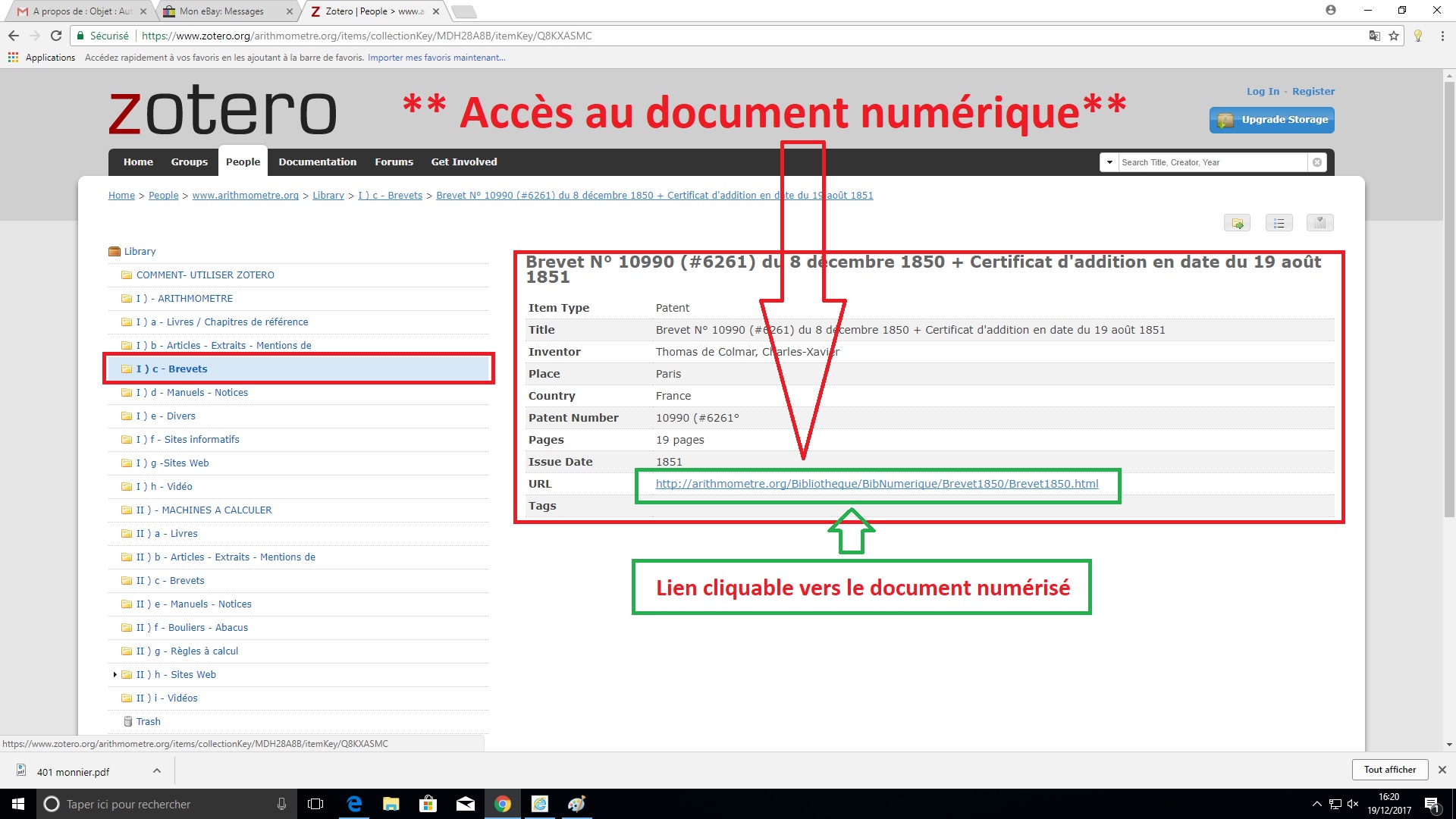The width and height of the screenshot is (1456, 819).
Task: Open II ) - MACHINES A CALCULER collection
Action: point(203,510)
